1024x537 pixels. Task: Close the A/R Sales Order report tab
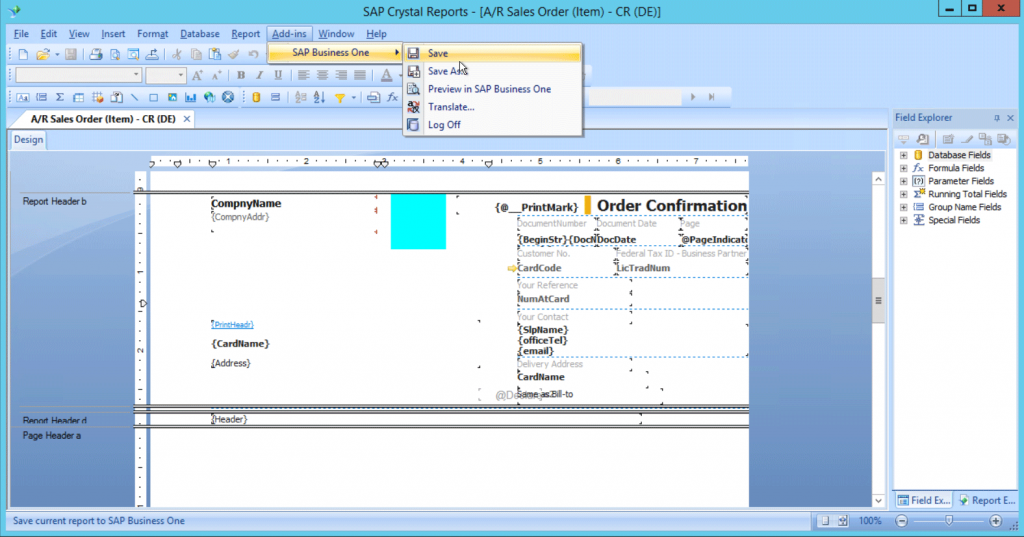(187, 119)
